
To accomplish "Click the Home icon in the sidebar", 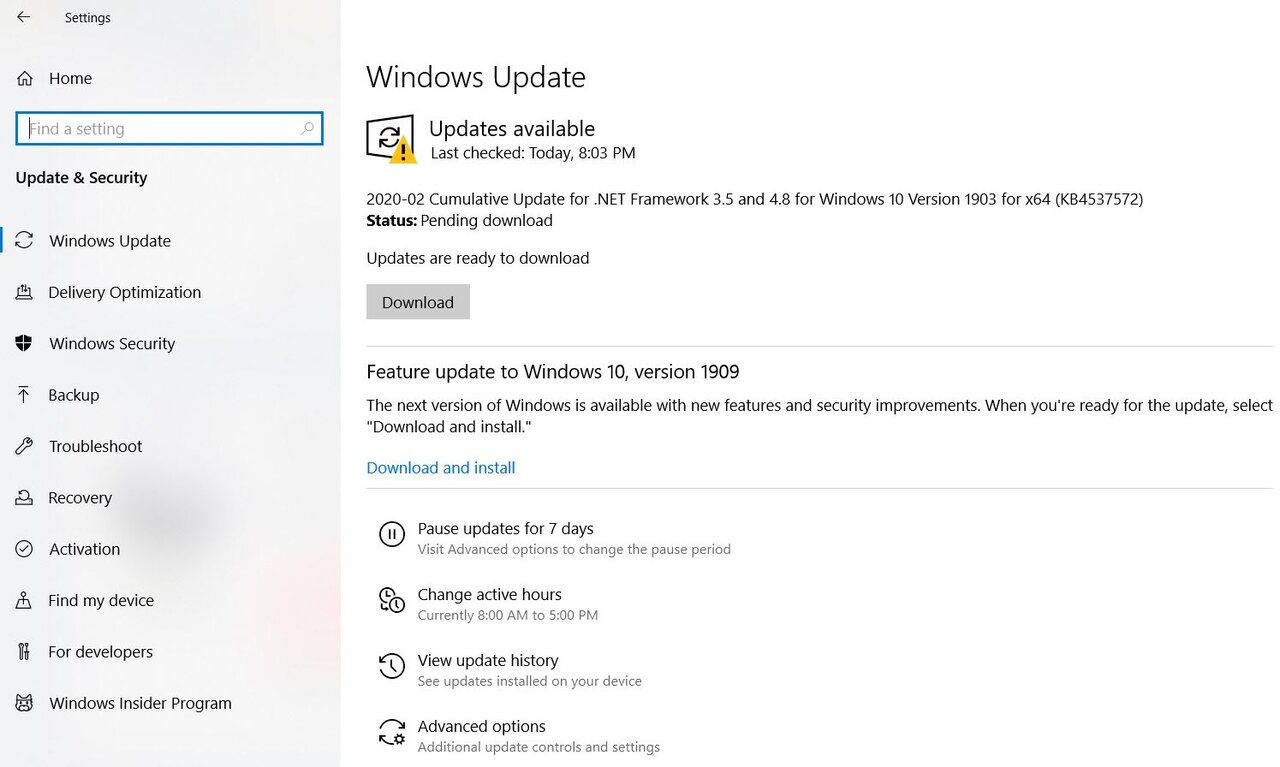I will 25,78.
